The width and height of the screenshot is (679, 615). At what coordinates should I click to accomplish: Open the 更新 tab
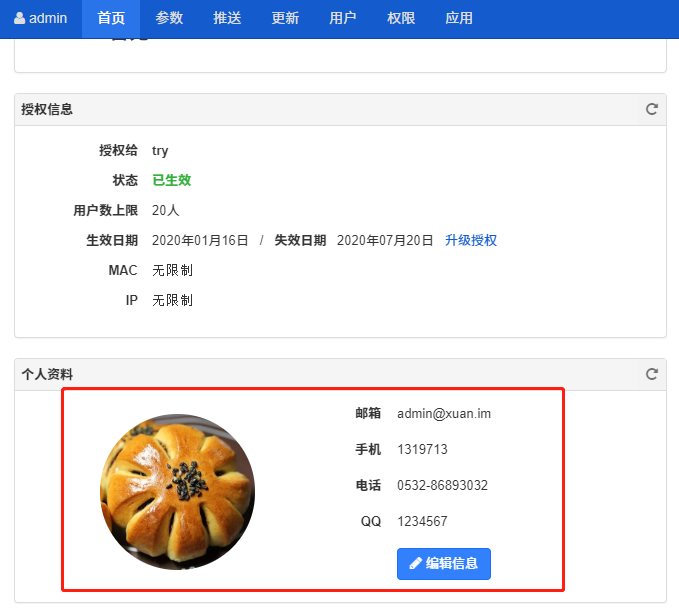click(x=285, y=18)
